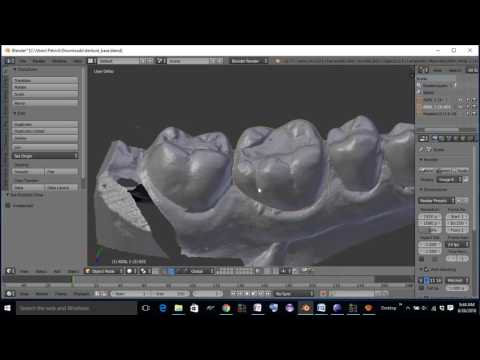Click the Rotate button
The height and width of the screenshot is (360, 480).
click(x=46, y=87)
